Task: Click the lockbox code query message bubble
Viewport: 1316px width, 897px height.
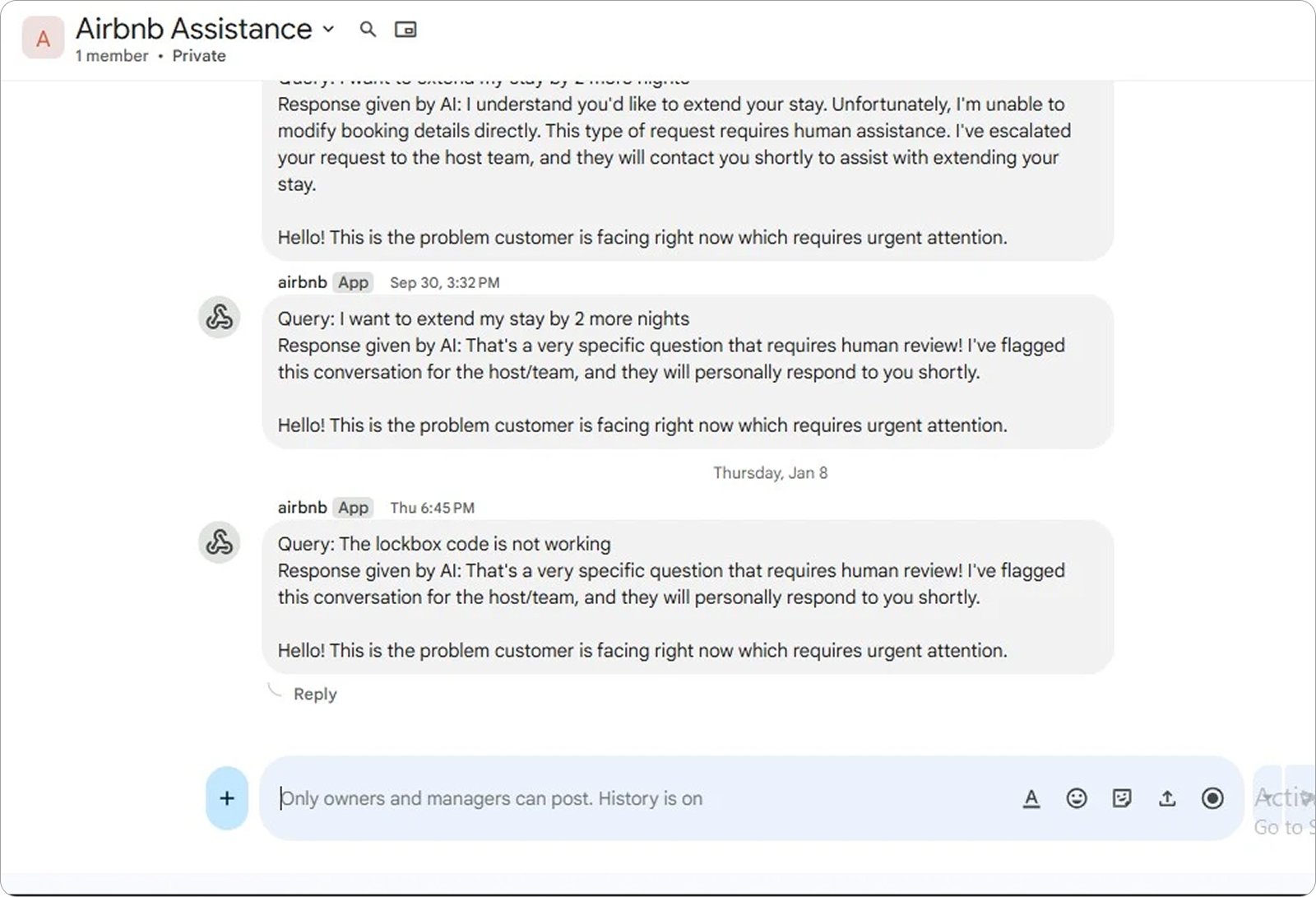Action: click(x=687, y=597)
